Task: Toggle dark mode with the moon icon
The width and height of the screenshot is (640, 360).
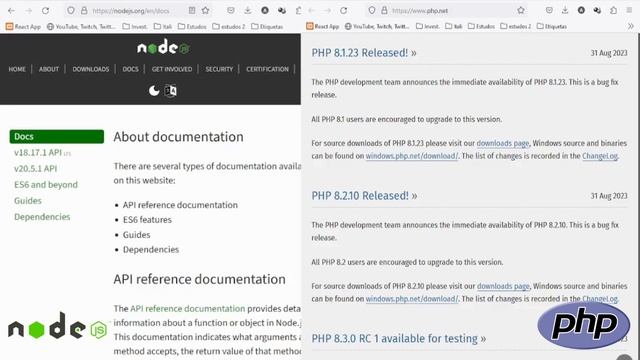Action: point(154,91)
